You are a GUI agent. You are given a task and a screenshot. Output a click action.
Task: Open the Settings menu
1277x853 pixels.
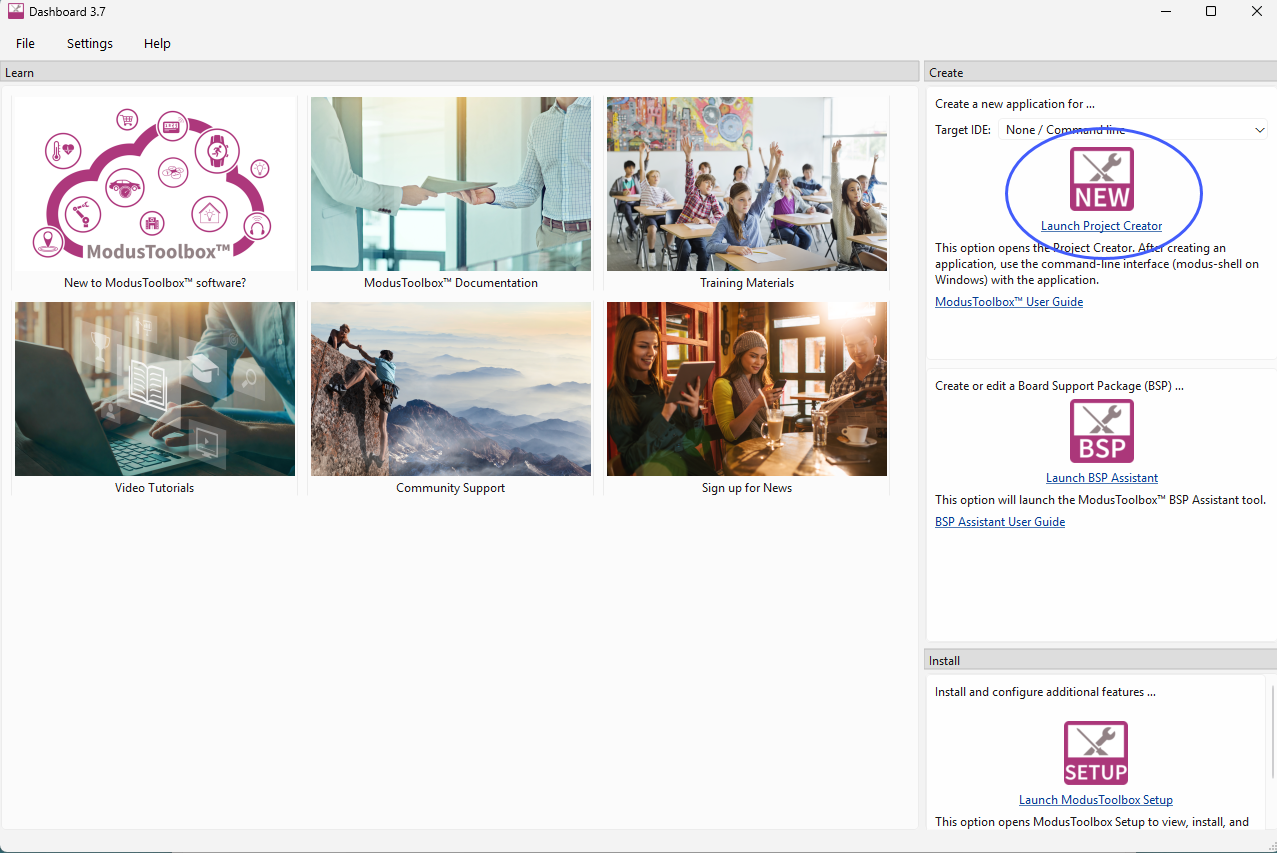coord(90,43)
